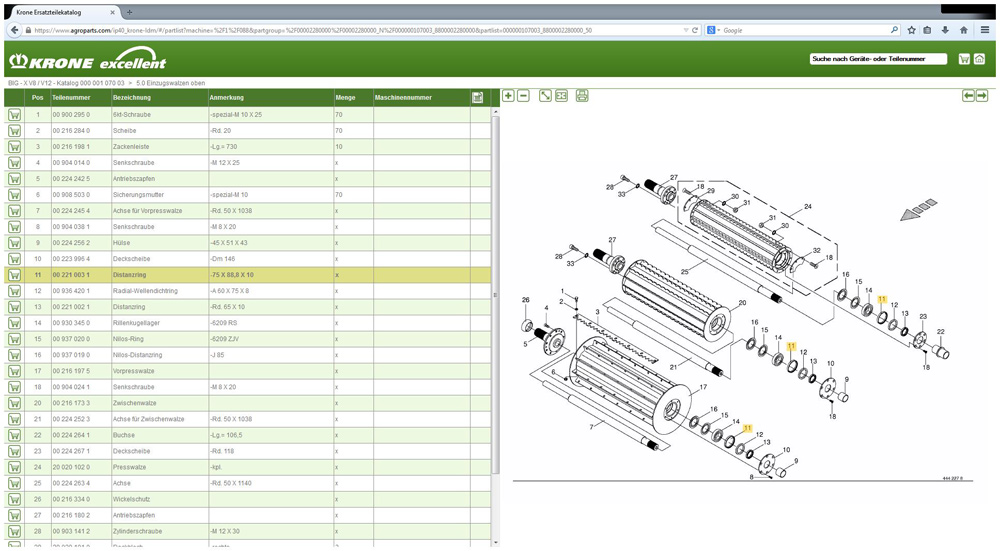Zoom out of the parts diagram
The width and height of the screenshot is (1000, 551).
click(523, 96)
